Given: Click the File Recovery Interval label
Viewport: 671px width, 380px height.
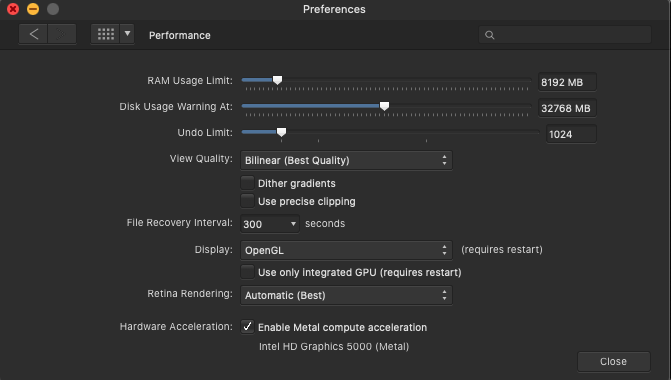Looking at the screenshot, I should point(180,223).
